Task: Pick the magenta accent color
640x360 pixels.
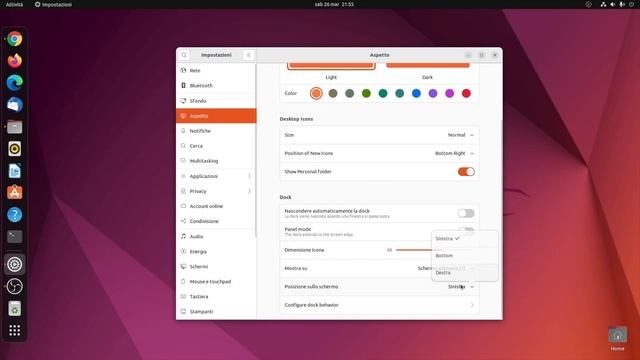Action: pos(449,93)
